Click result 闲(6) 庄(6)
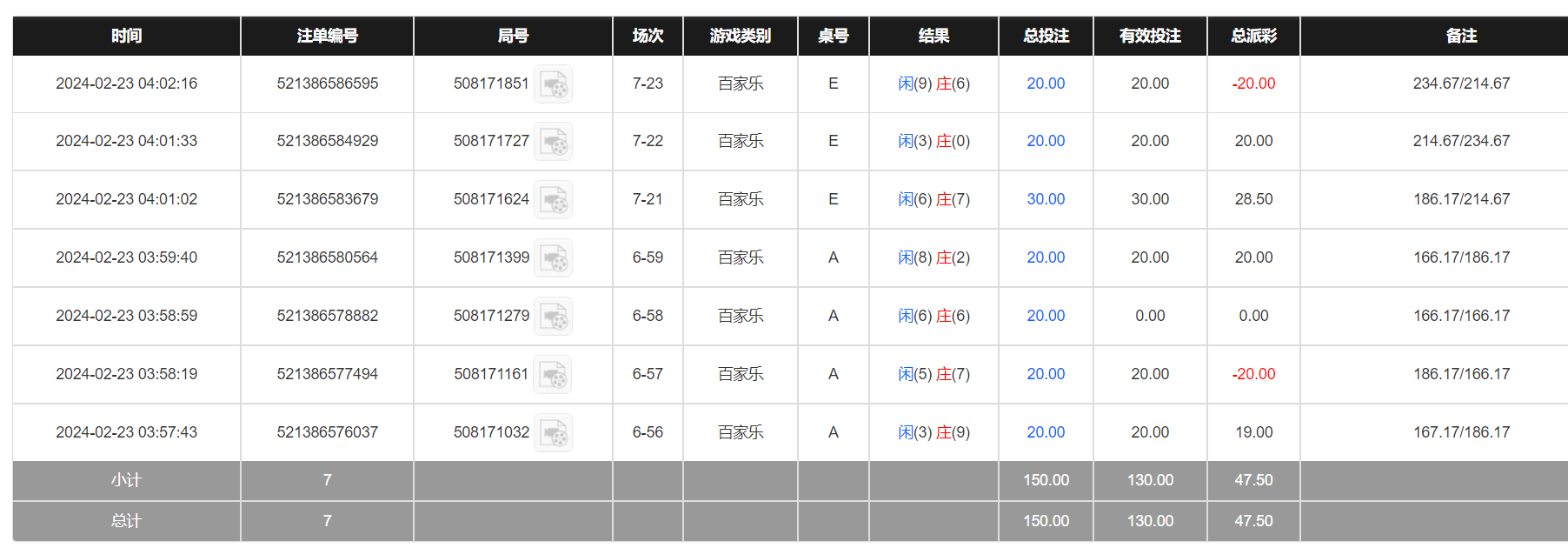Screen dimensions: 1568x548 click(x=934, y=316)
